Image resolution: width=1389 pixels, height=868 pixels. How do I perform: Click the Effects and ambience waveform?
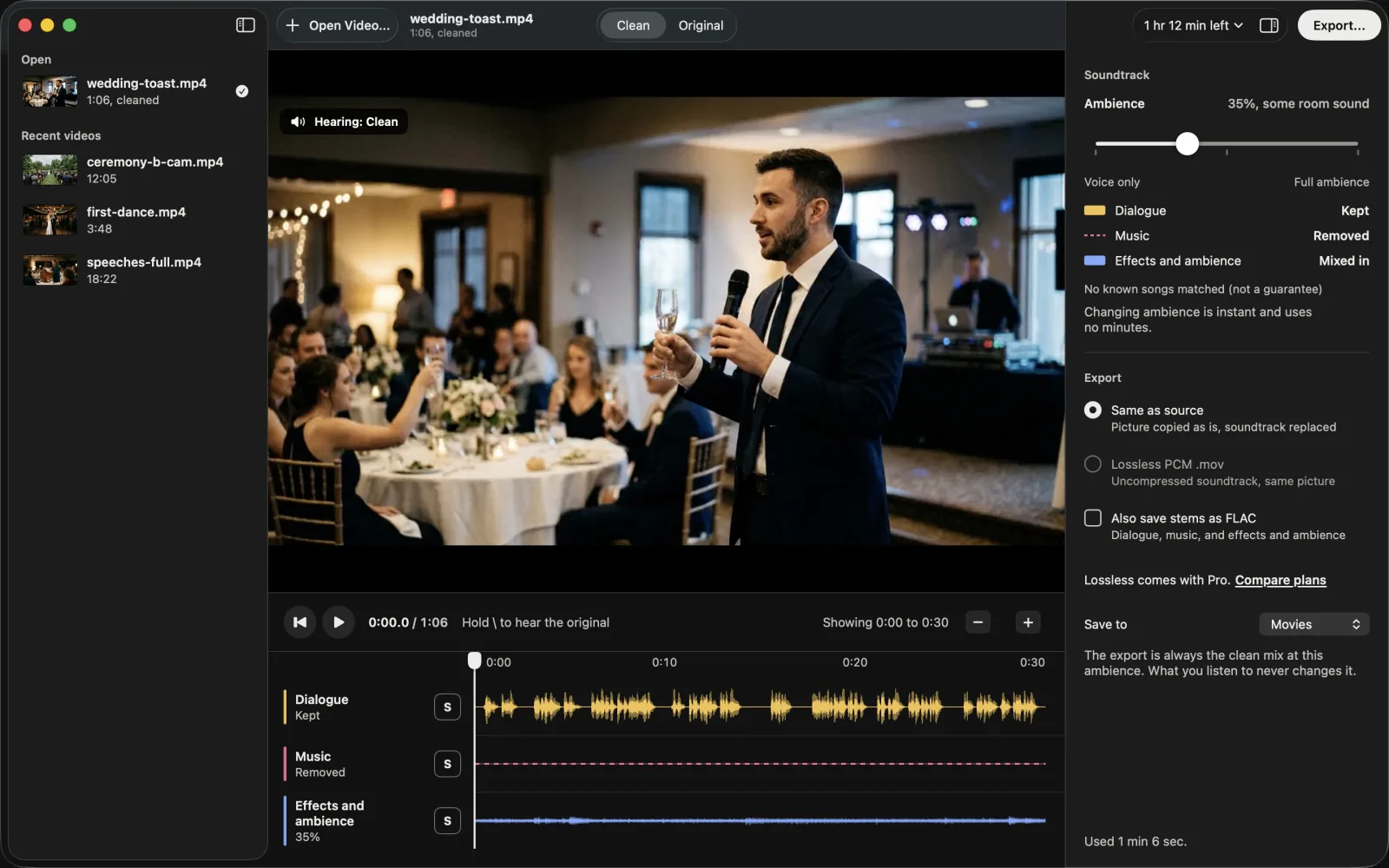(x=760, y=820)
